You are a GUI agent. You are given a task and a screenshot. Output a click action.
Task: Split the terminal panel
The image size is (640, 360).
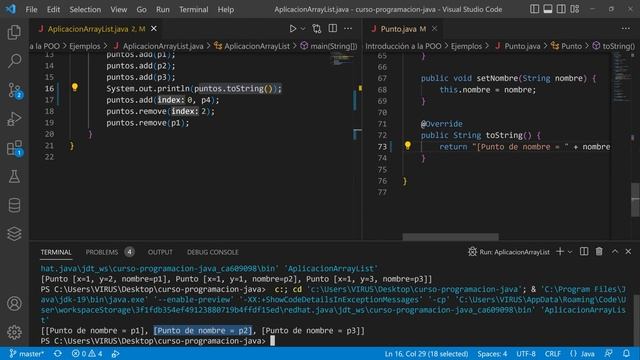(x=584, y=252)
